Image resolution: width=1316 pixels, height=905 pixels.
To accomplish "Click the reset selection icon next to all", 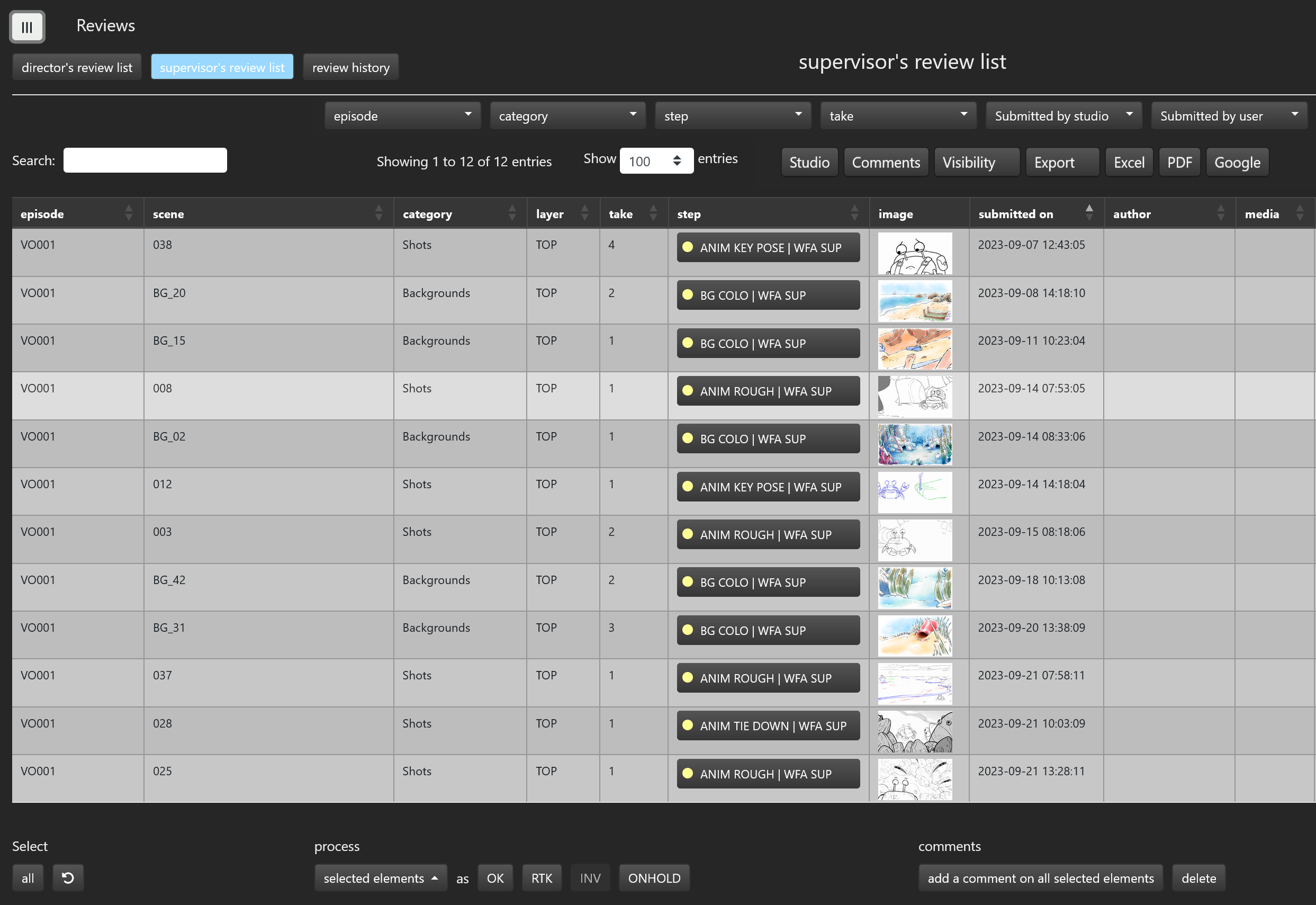I will [x=68, y=878].
